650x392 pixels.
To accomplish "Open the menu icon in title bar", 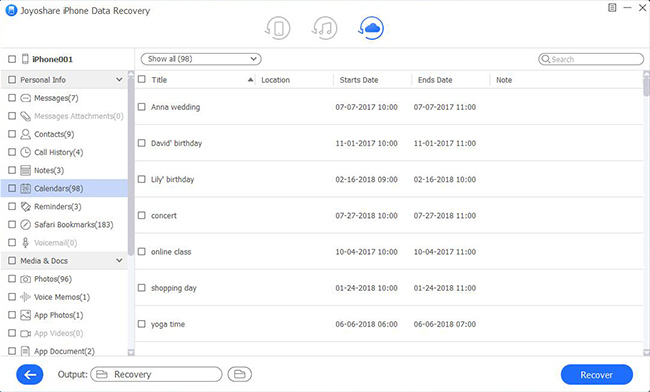I will coord(612,7).
